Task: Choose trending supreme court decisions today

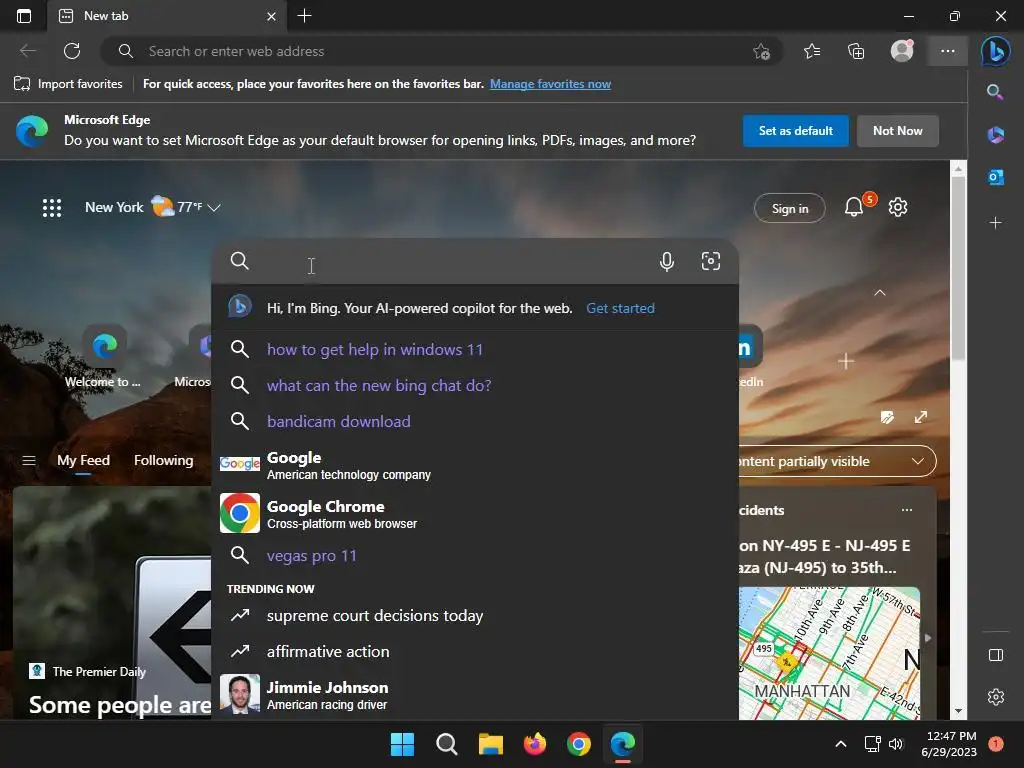Action: (x=475, y=616)
